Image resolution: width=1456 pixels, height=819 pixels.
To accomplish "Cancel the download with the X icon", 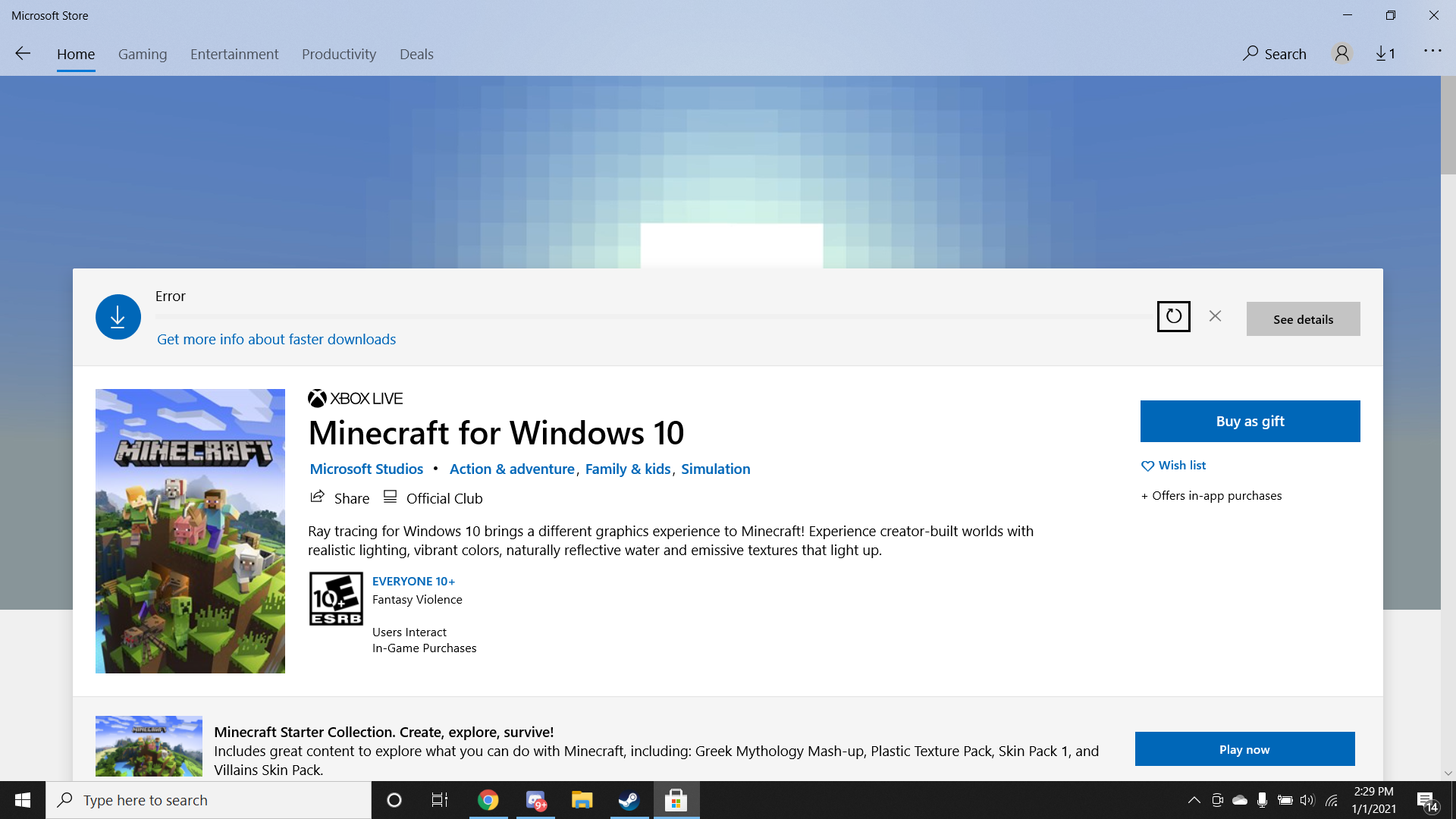I will 1215,316.
